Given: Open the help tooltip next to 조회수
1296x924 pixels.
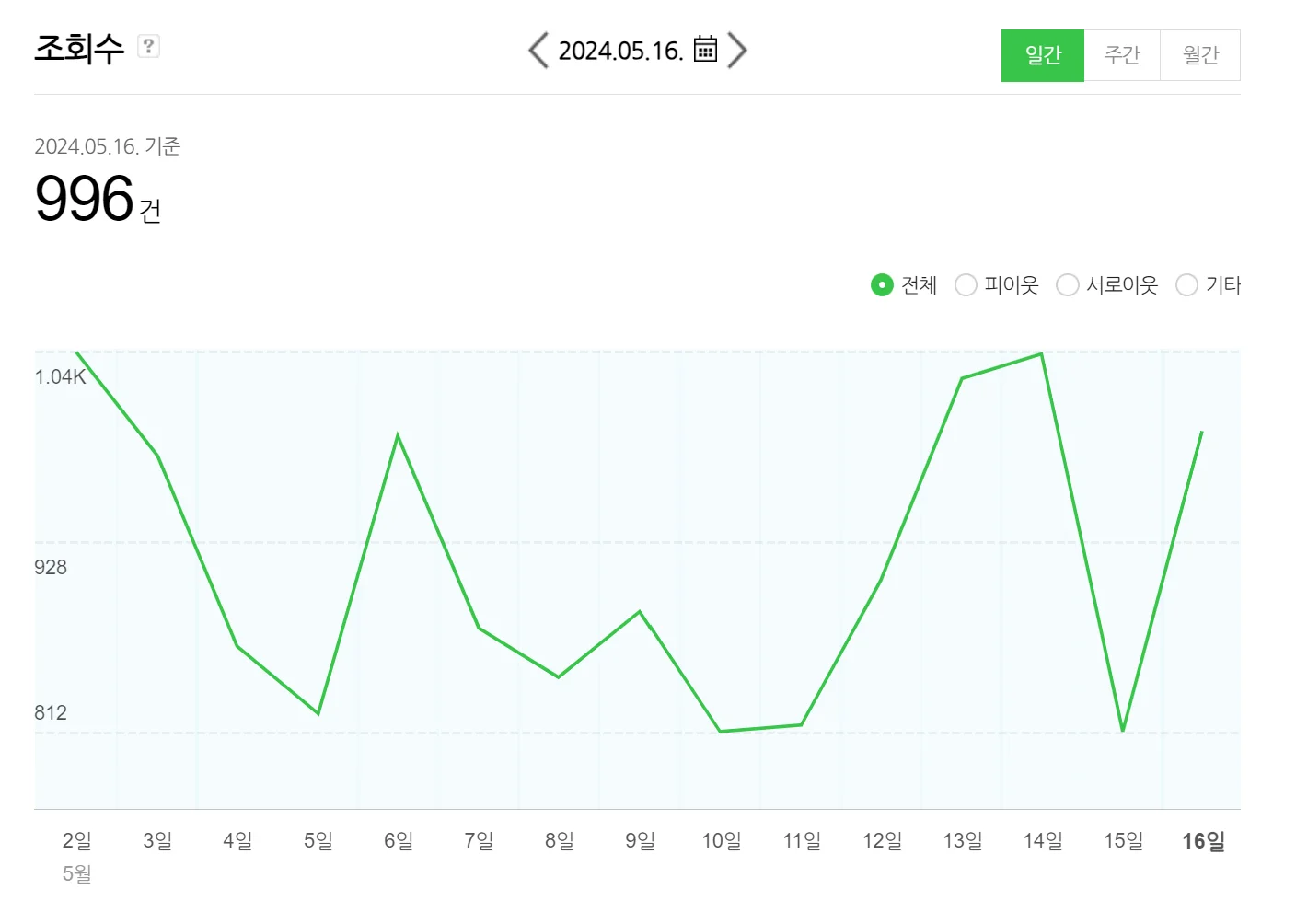Looking at the screenshot, I should point(148,46).
